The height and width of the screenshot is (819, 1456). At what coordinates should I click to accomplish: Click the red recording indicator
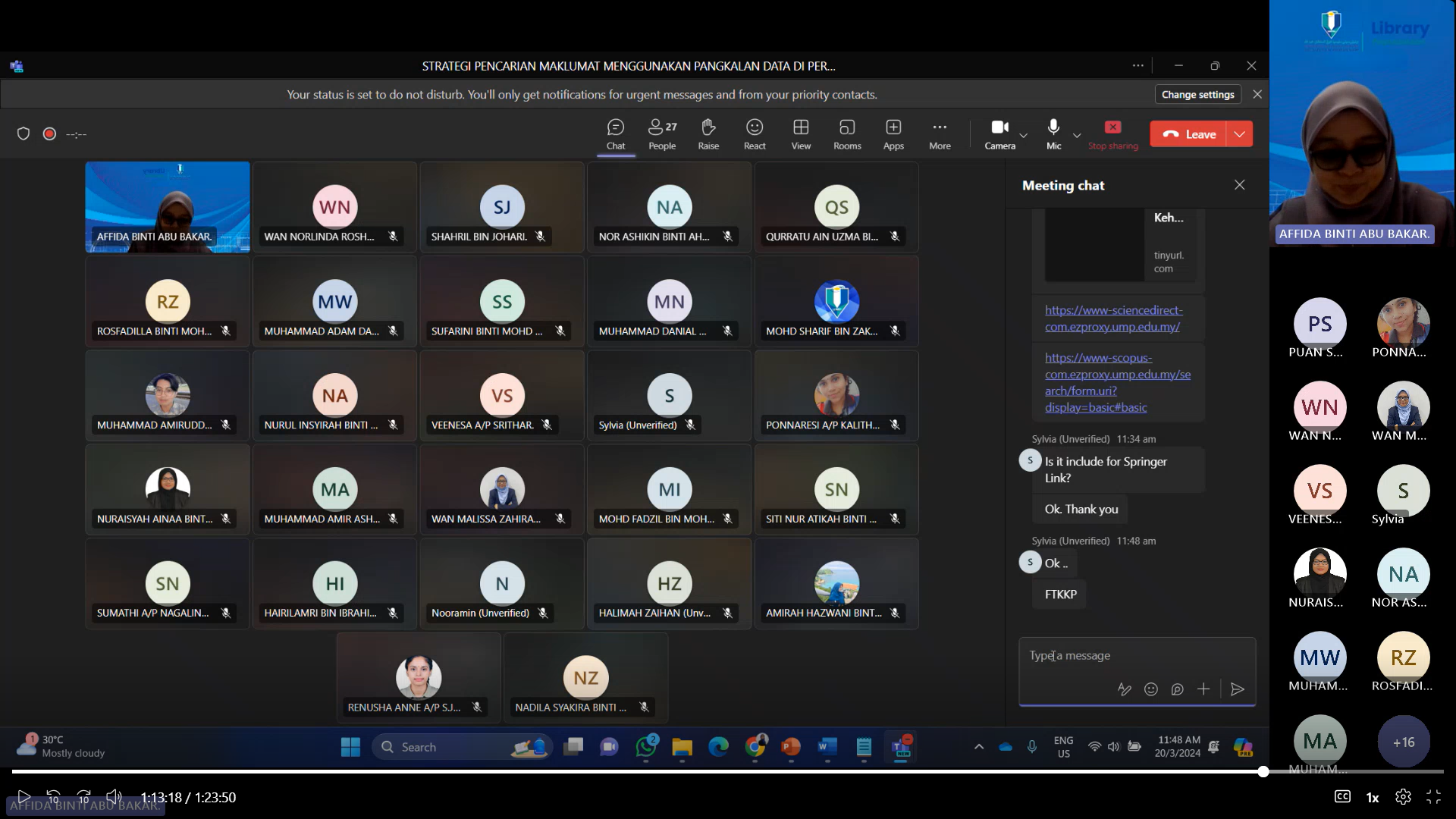[x=49, y=134]
